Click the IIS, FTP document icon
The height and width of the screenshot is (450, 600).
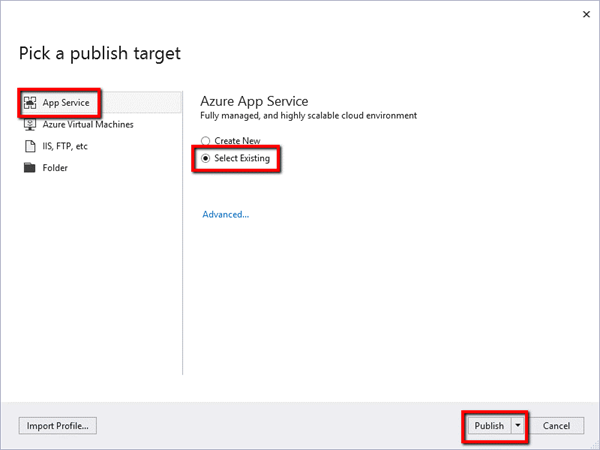pos(30,146)
